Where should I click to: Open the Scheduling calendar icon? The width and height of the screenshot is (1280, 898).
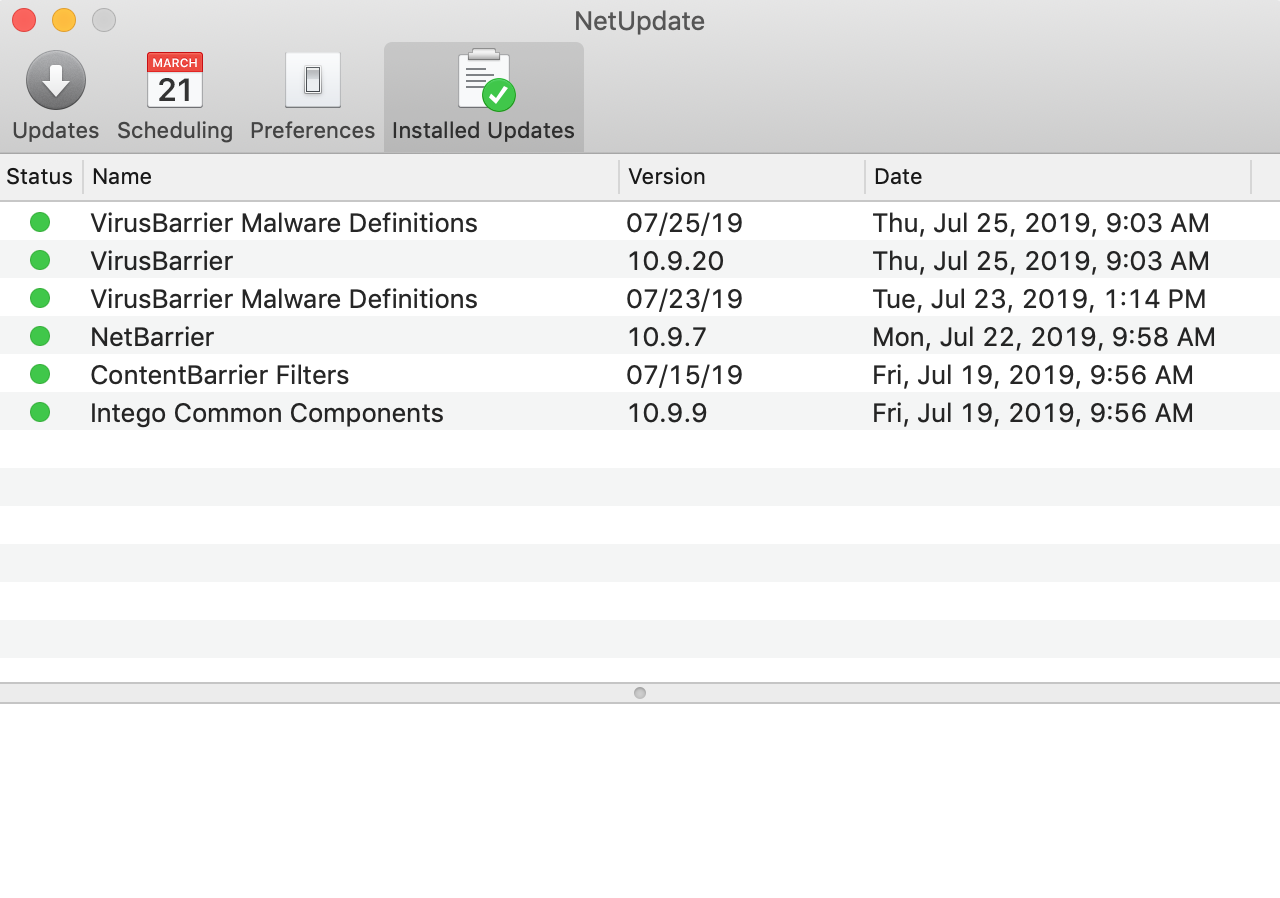[175, 80]
